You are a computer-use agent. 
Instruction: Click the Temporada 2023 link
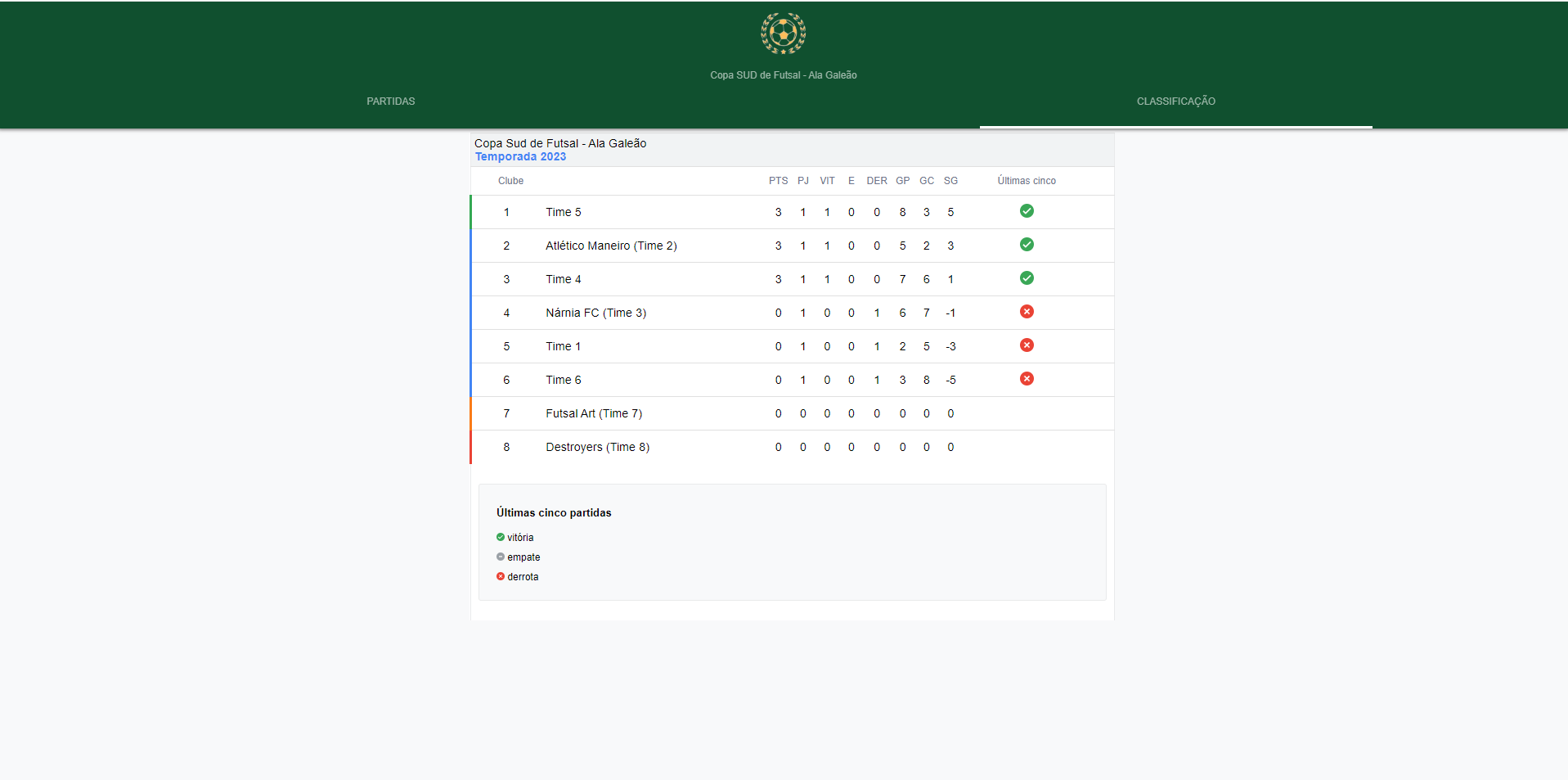coord(520,157)
